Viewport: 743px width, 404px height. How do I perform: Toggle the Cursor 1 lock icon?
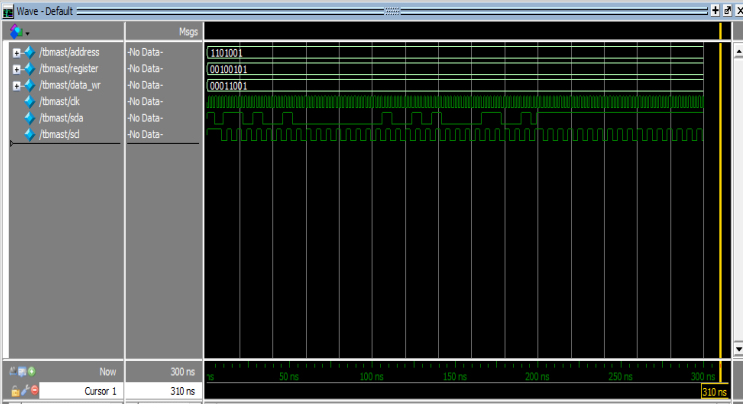tap(15, 391)
